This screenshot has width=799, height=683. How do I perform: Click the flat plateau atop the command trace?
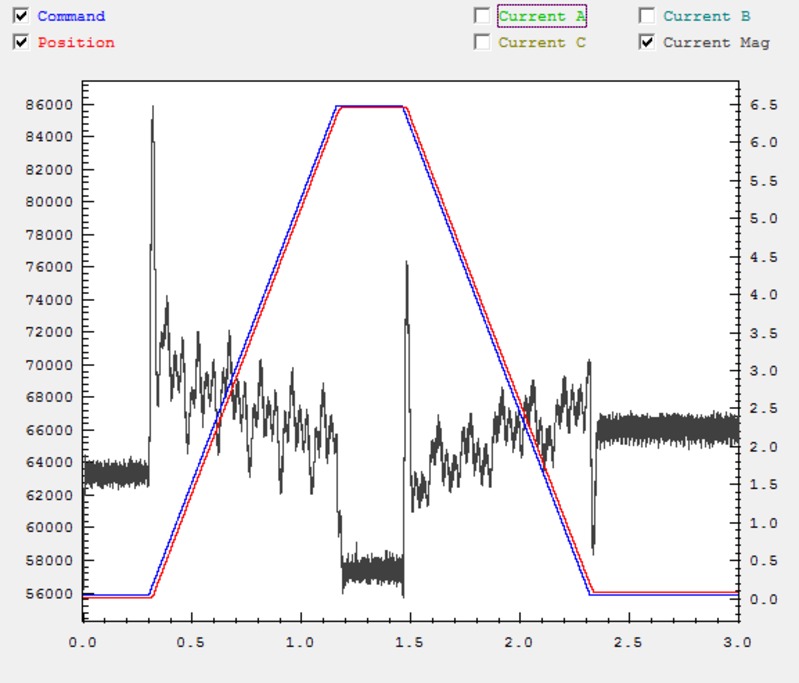point(370,106)
